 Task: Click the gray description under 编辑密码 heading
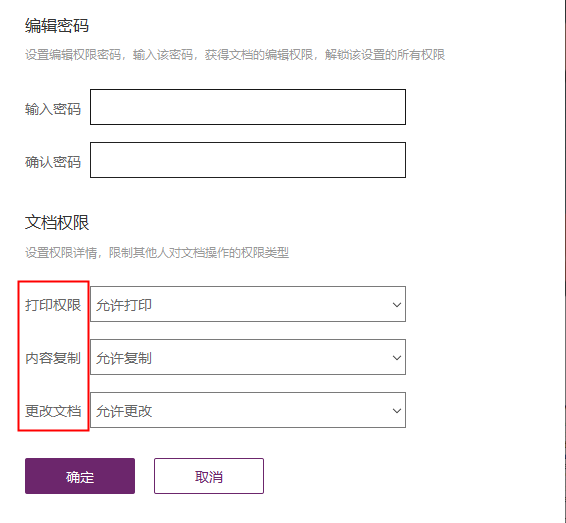(x=235, y=55)
